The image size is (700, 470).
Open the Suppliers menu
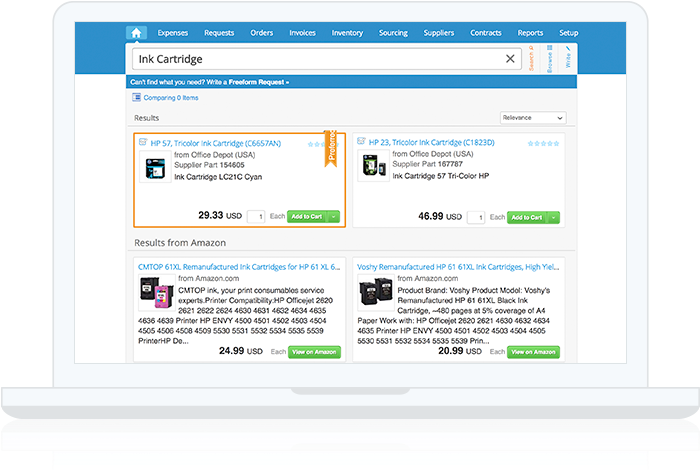coord(439,33)
